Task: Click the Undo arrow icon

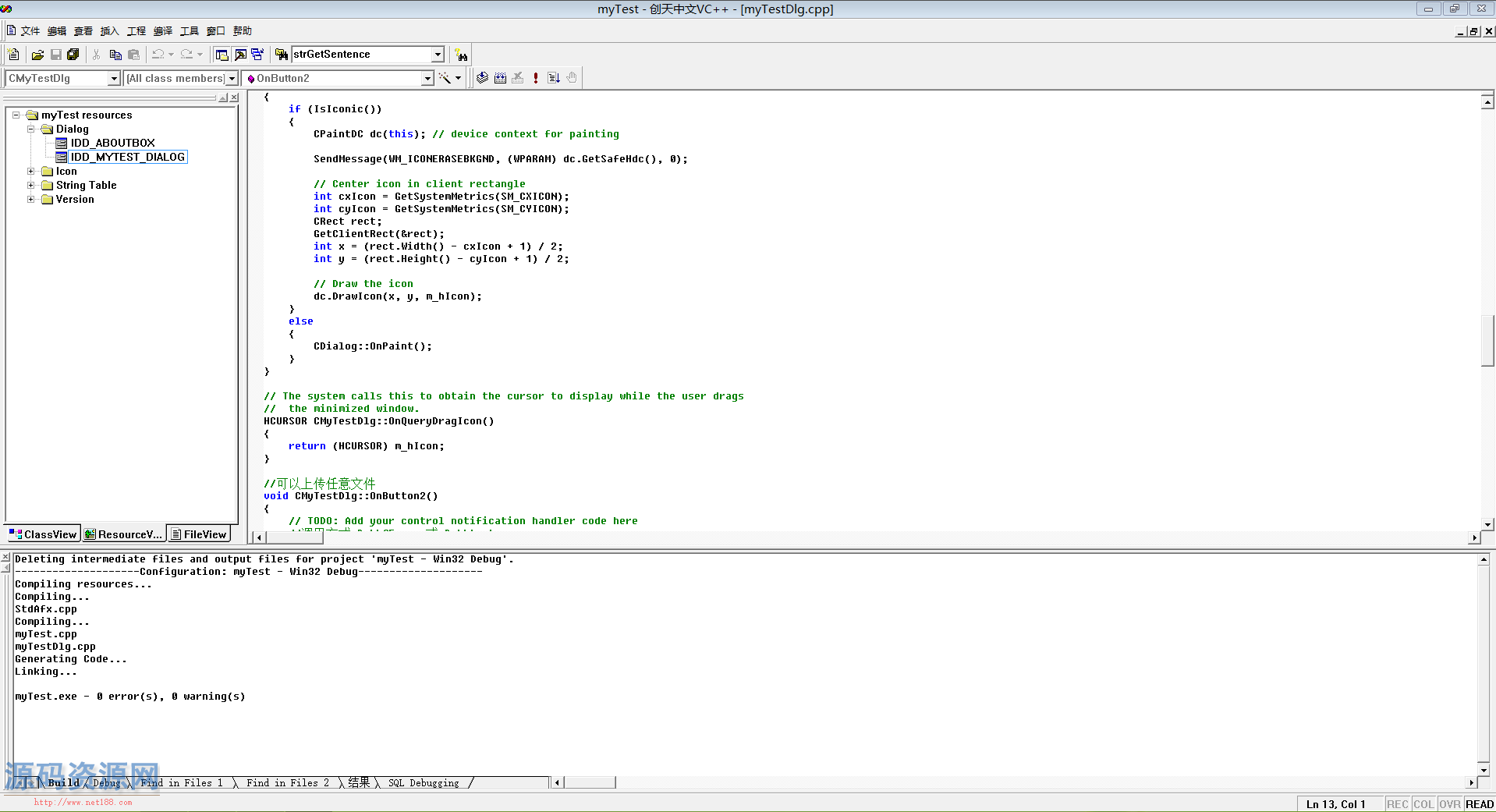Action: (x=158, y=55)
